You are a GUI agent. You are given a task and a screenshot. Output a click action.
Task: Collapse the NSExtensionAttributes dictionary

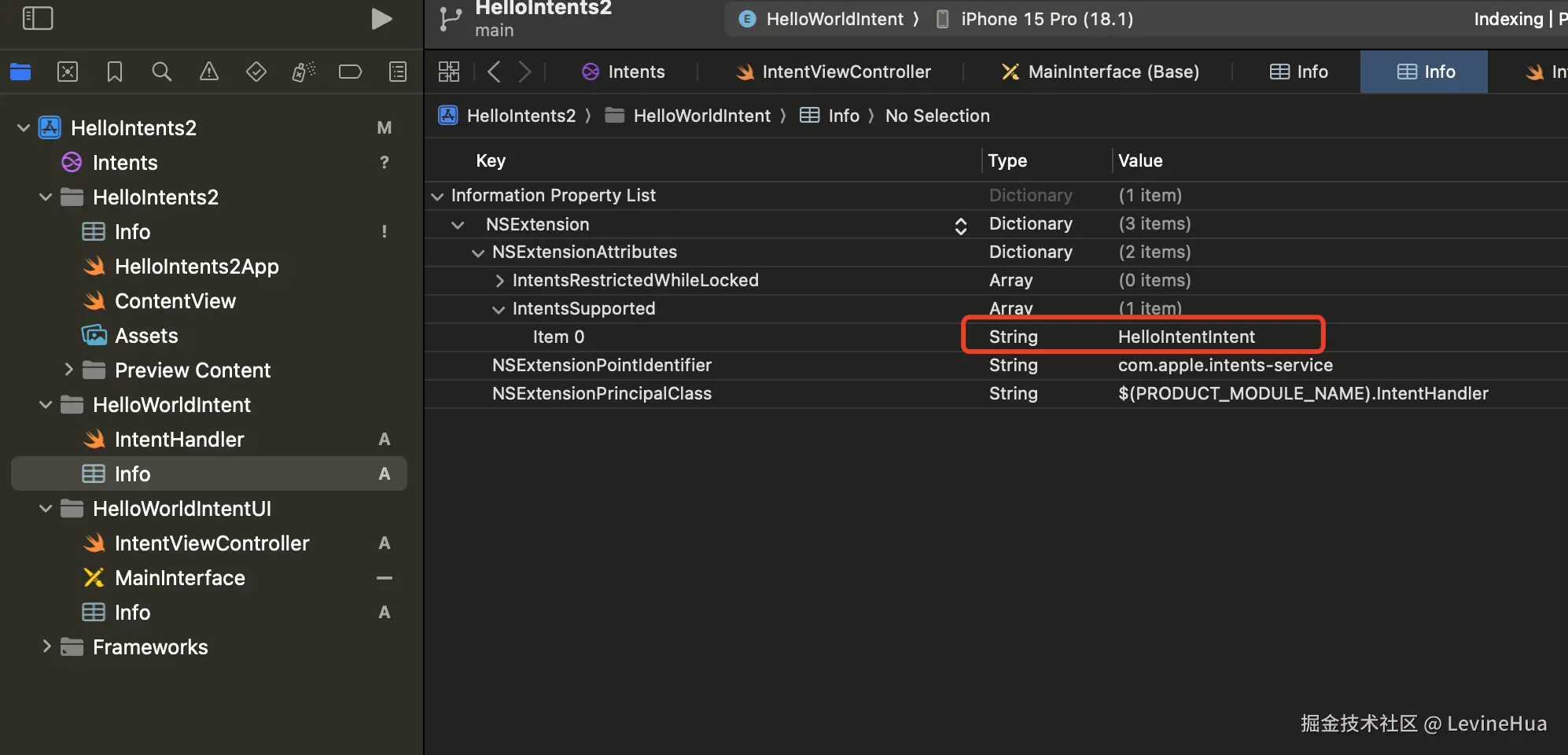[x=478, y=252]
